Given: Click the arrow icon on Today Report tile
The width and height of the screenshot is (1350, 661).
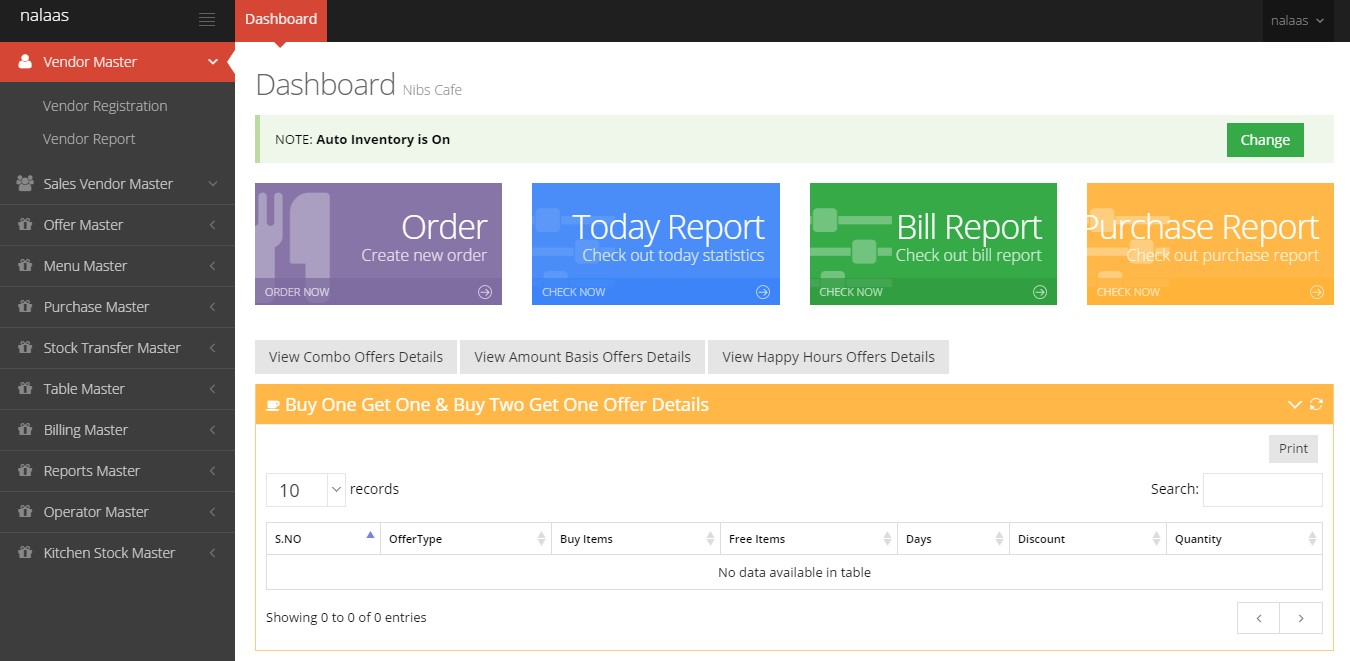Looking at the screenshot, I should [763, 292].
